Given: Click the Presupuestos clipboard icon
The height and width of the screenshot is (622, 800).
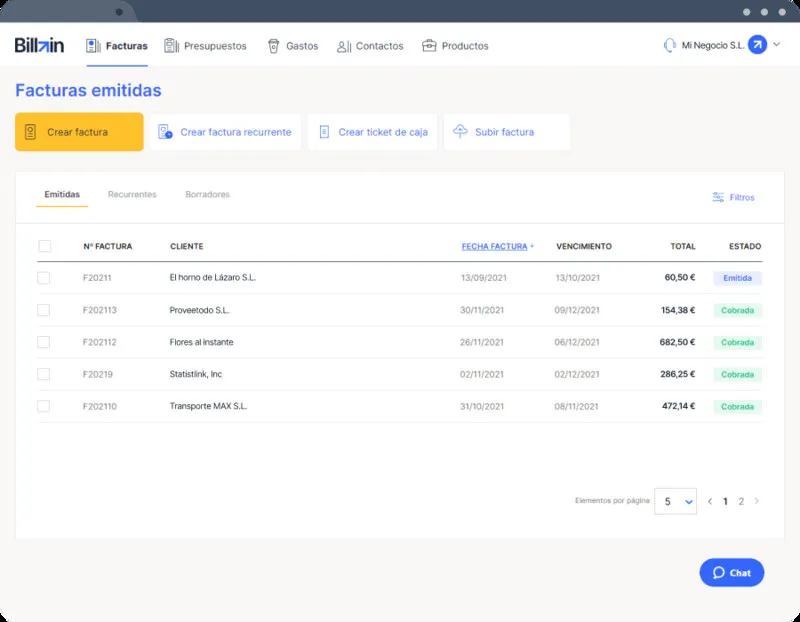Looking at the screenshot, I should pyautogui.click(x=171, y=46).
